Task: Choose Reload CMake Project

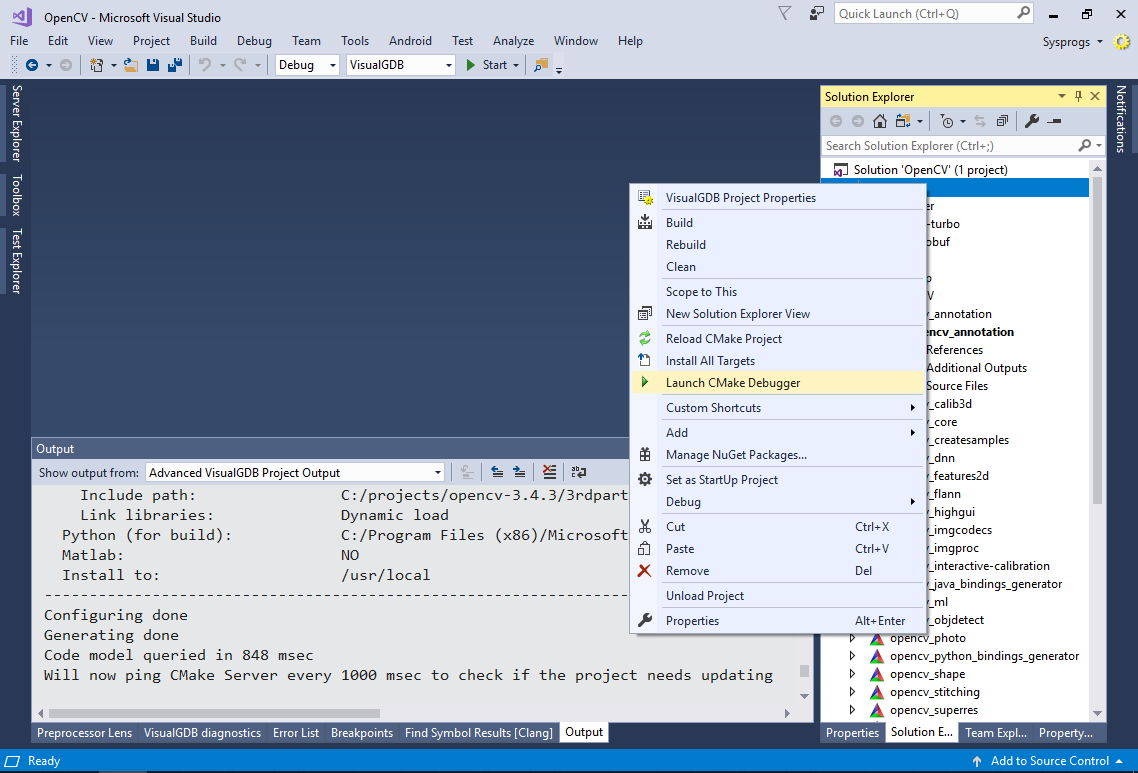Action: click(777, 339)
